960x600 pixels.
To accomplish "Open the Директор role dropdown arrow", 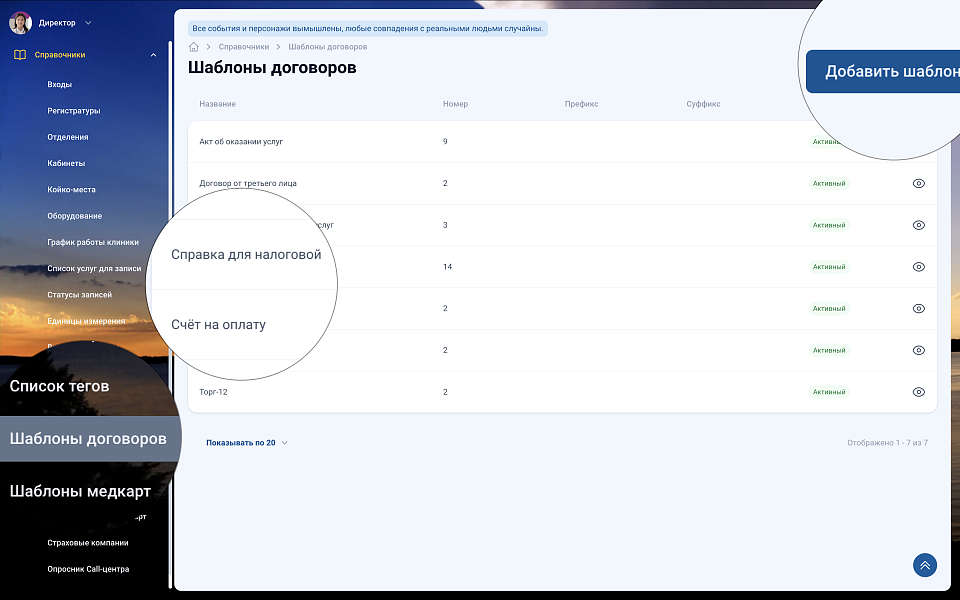I will pyautogui.click(x=88, y=23).
